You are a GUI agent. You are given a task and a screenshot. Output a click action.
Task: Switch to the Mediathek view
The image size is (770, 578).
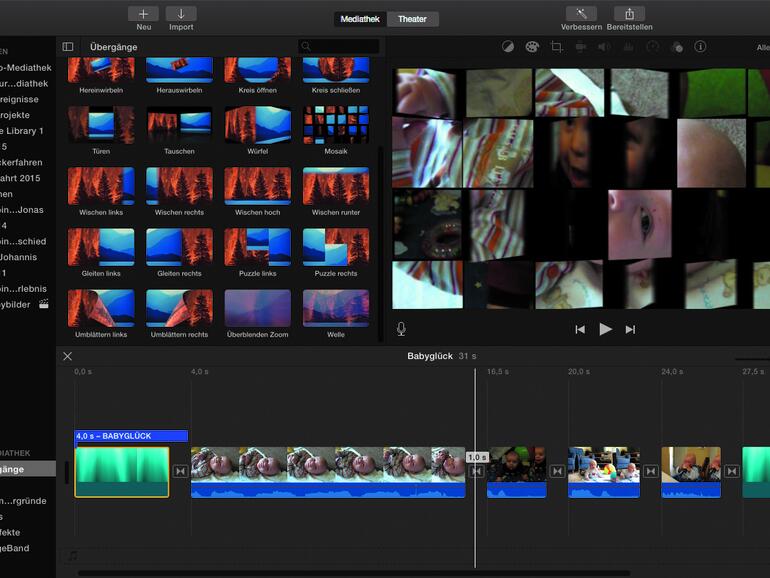click(360, 19)
